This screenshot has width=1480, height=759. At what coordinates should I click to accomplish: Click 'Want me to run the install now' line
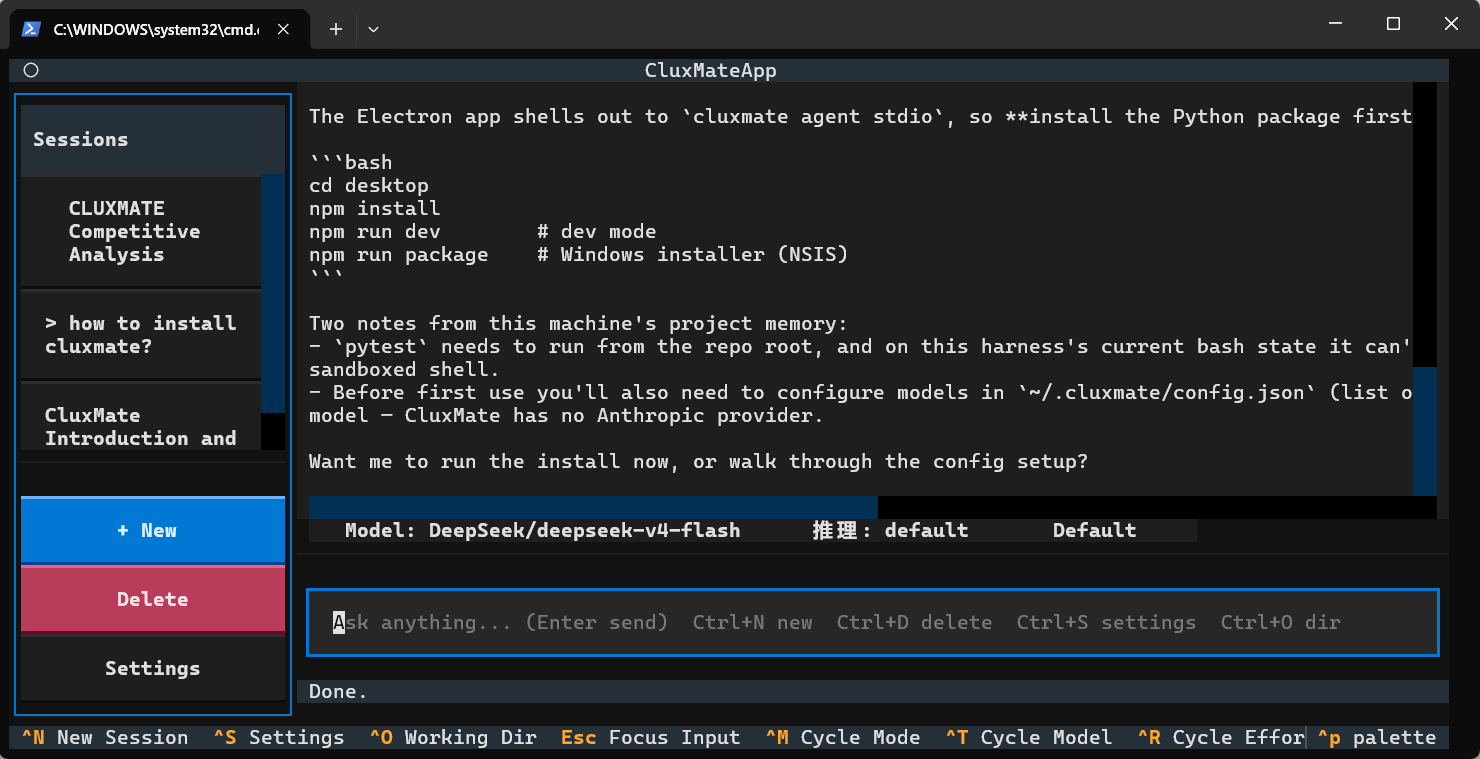699,461
